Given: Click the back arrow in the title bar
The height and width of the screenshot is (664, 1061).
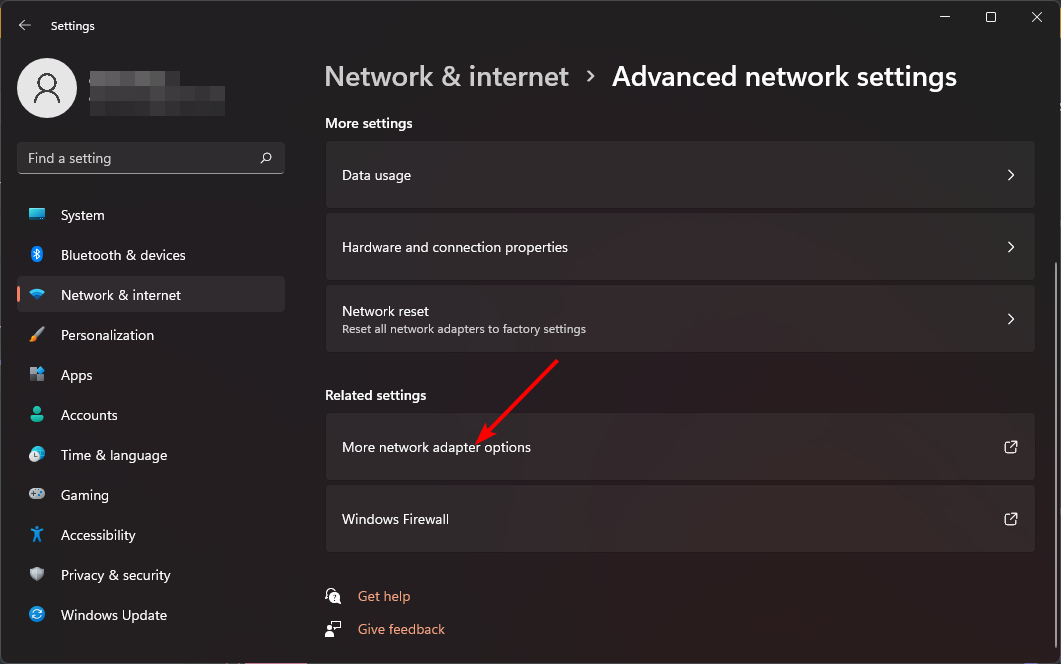Looking at the screenshot, I should (24, 25).
